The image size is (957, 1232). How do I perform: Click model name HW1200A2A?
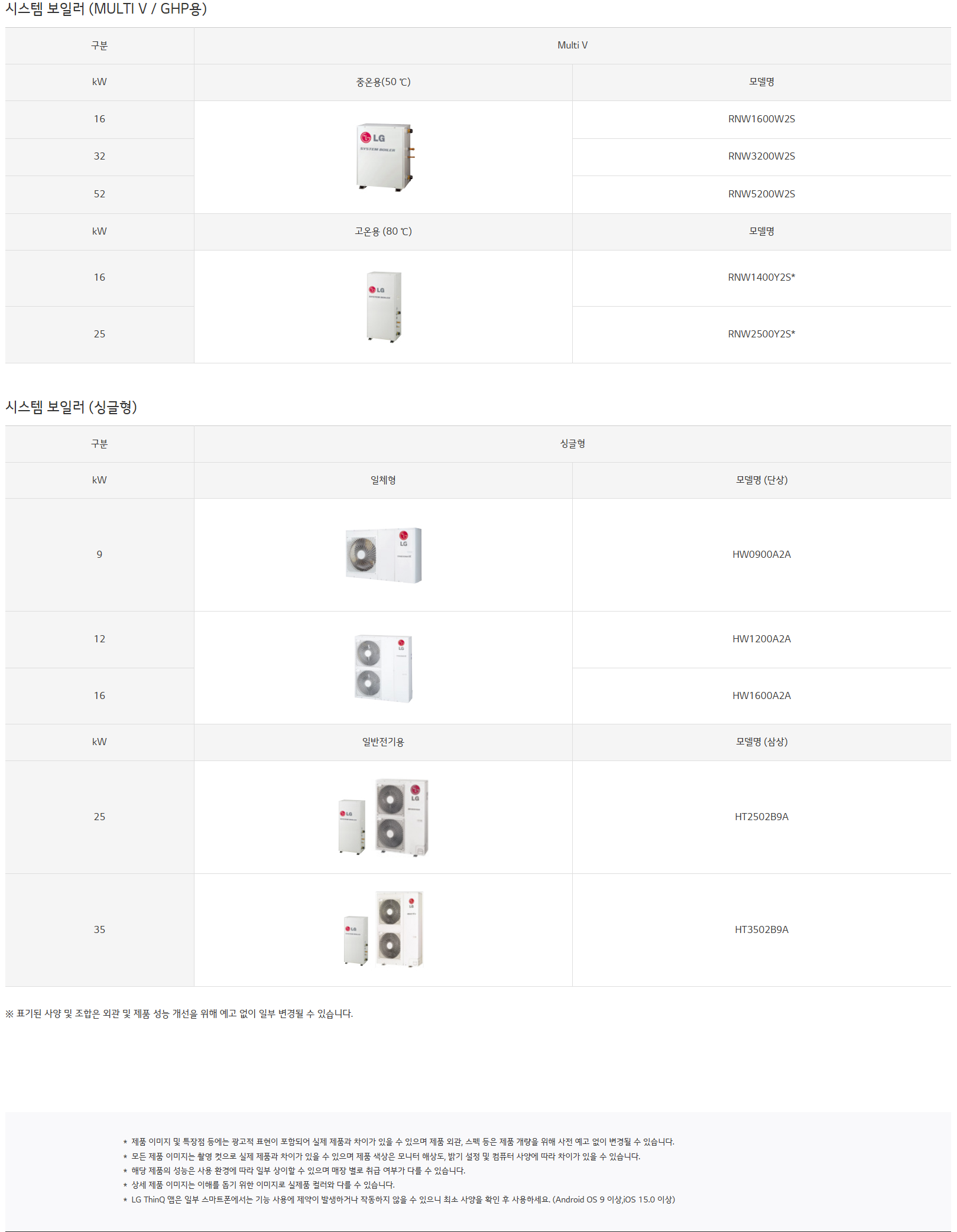tap(761, 639)
